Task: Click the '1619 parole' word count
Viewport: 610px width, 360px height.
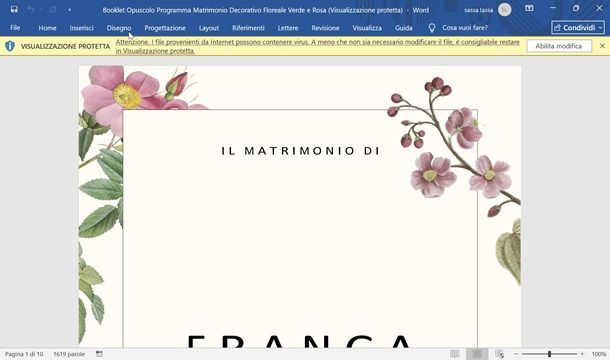Action: point(69,354)
